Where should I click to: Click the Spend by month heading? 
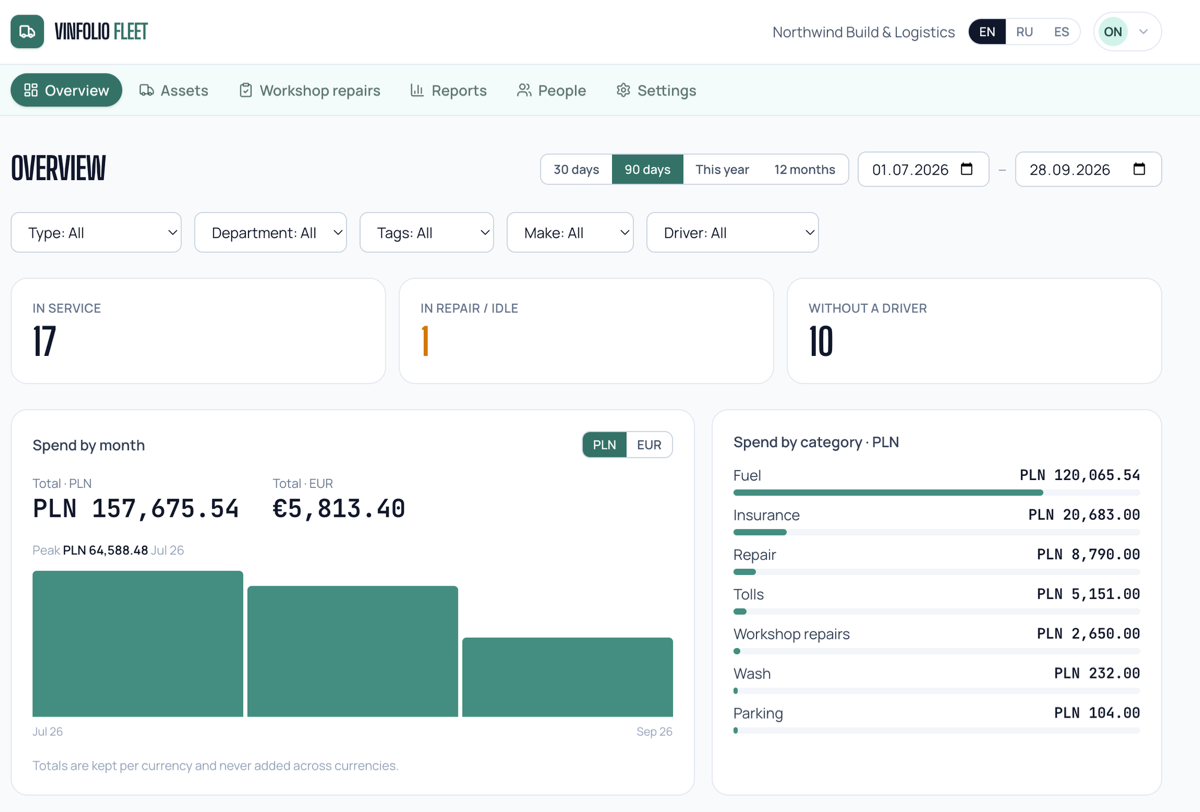tap(89, 445)
